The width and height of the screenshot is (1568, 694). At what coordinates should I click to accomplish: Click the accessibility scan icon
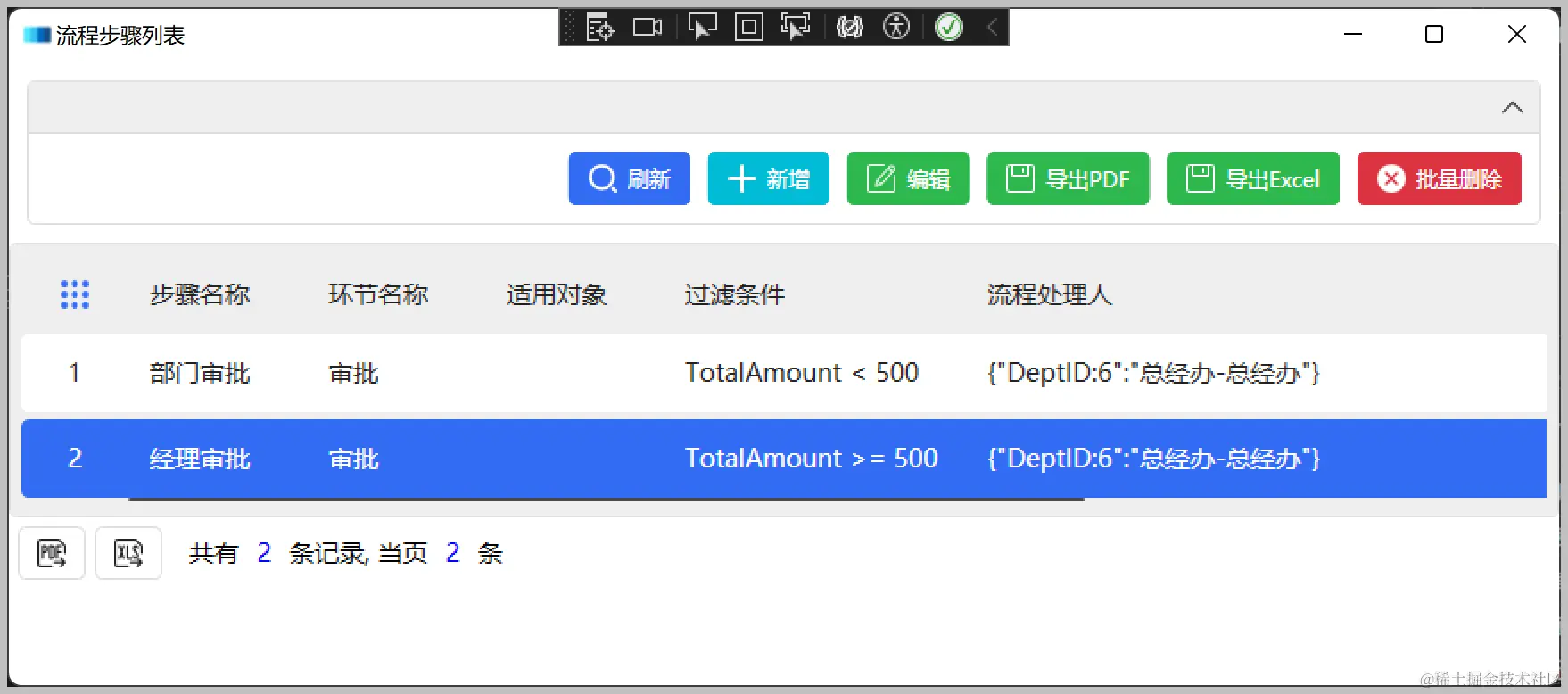point(896,28)
